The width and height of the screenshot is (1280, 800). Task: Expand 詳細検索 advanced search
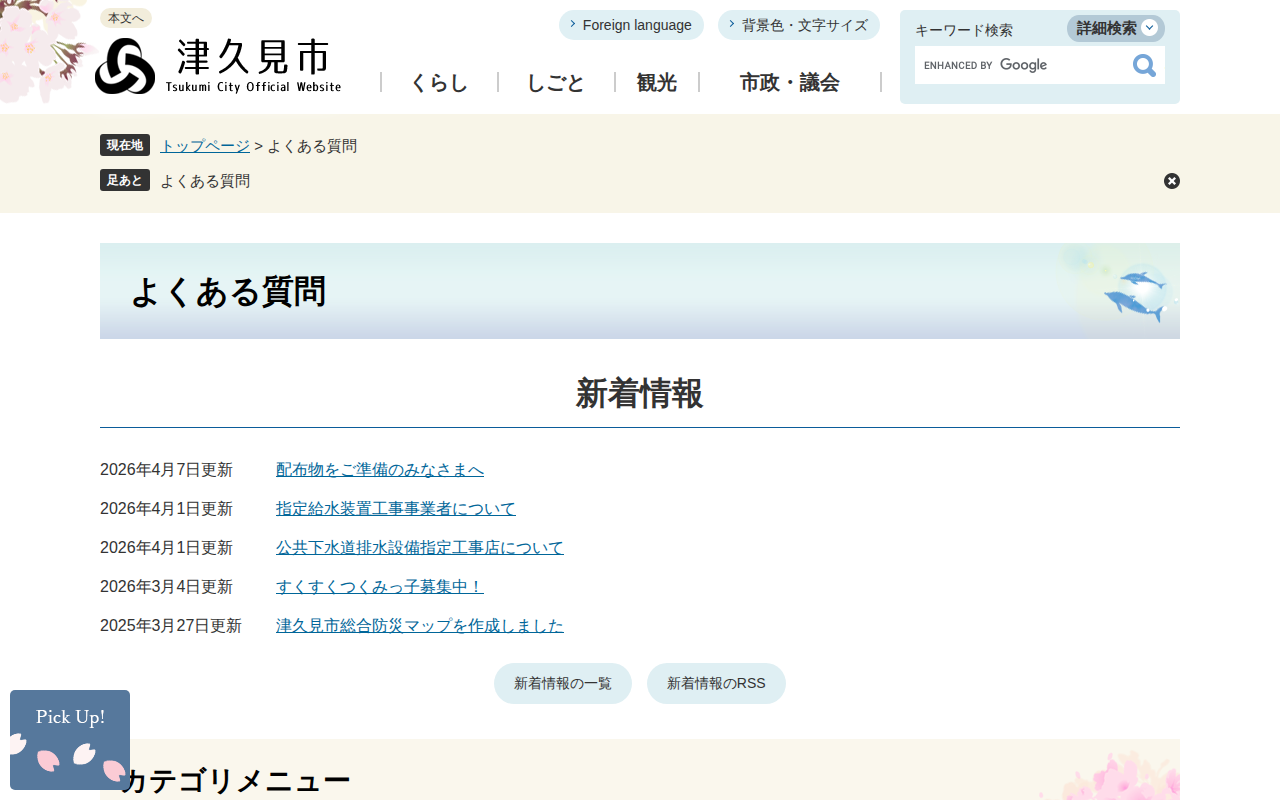tap(1116, 28)
